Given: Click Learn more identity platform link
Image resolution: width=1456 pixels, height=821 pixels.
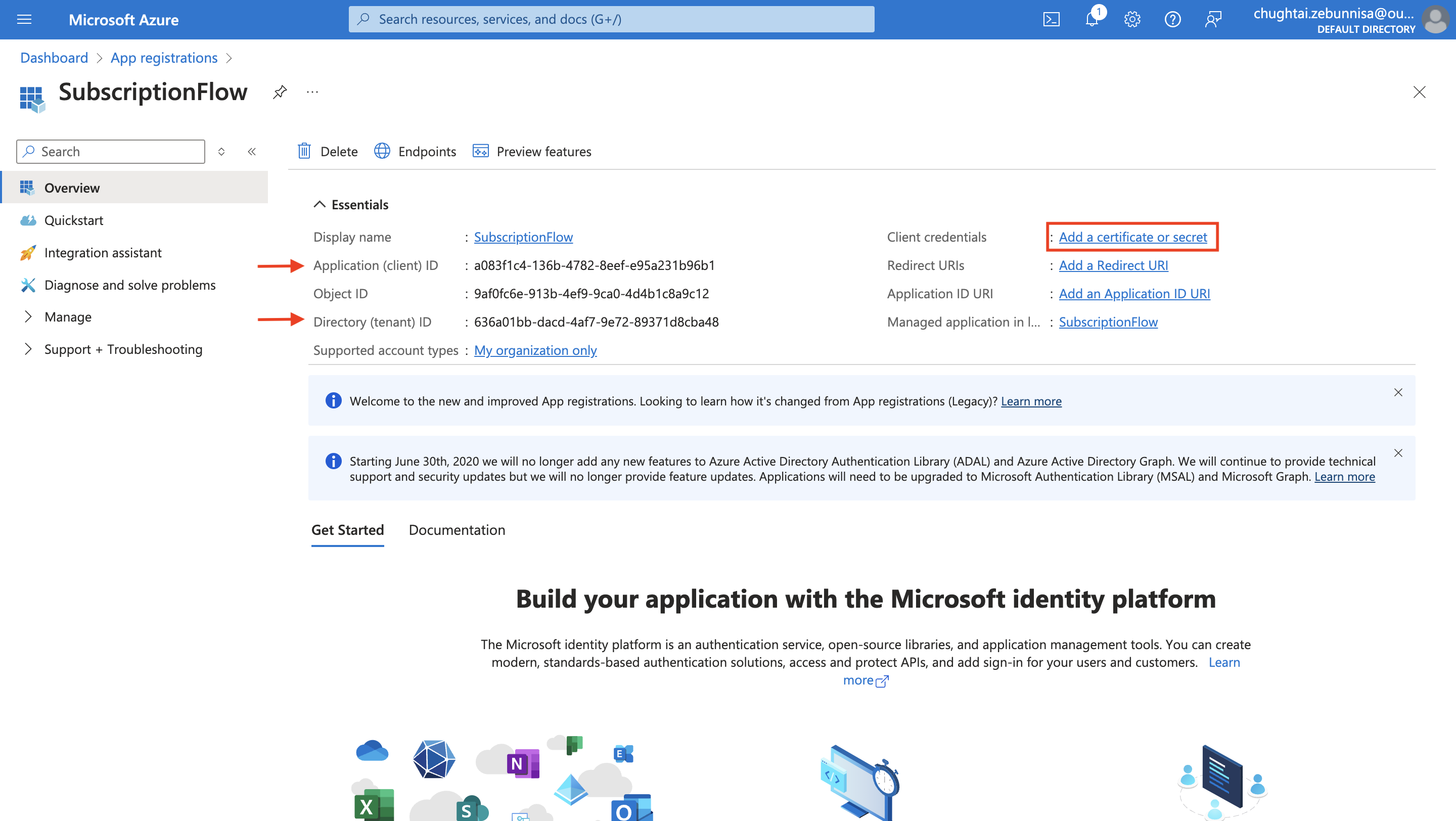Looking at the screenshot, I should (1224, 662).
